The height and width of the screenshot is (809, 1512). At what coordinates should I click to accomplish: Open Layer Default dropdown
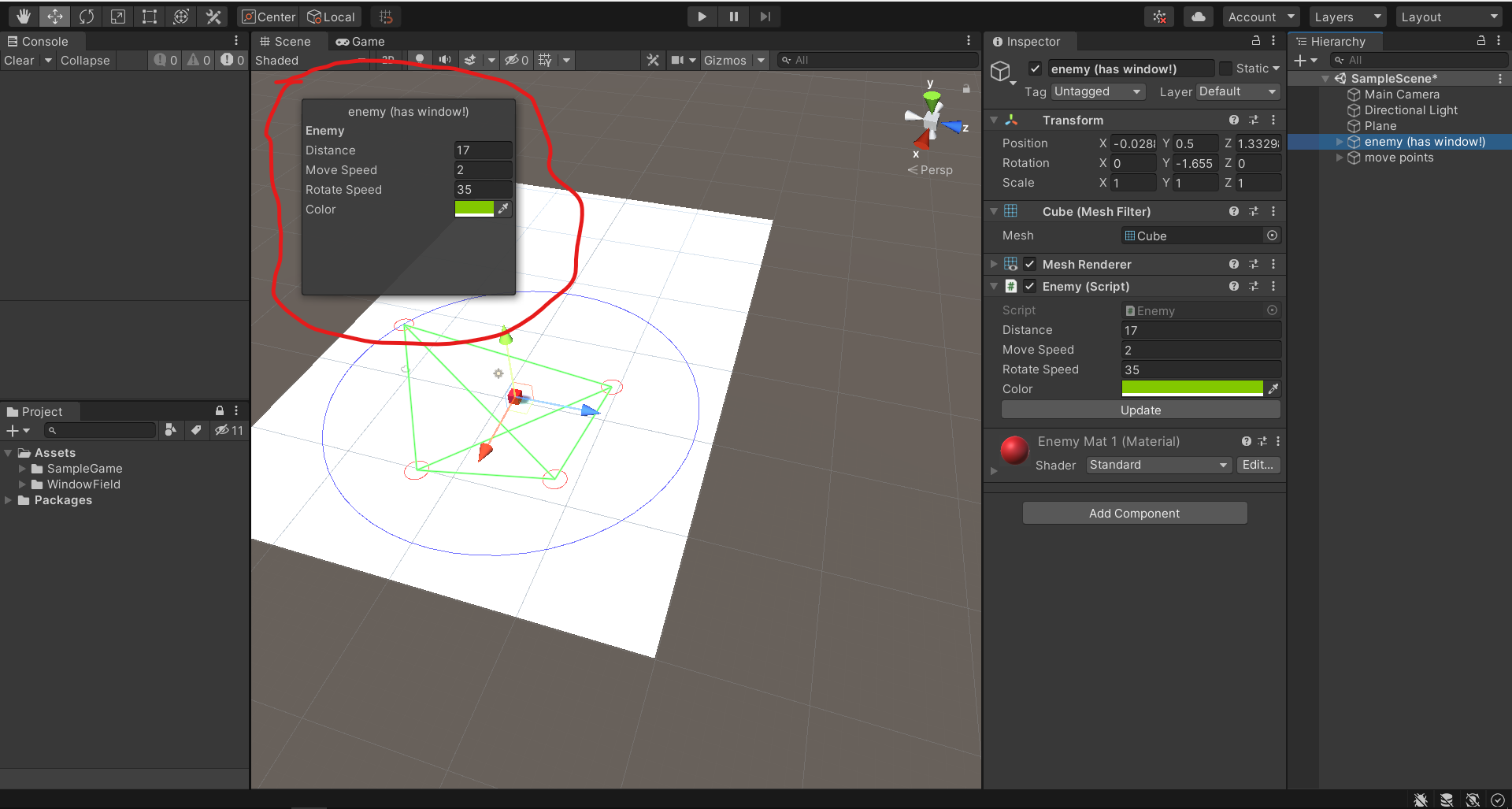point(1238,91)
